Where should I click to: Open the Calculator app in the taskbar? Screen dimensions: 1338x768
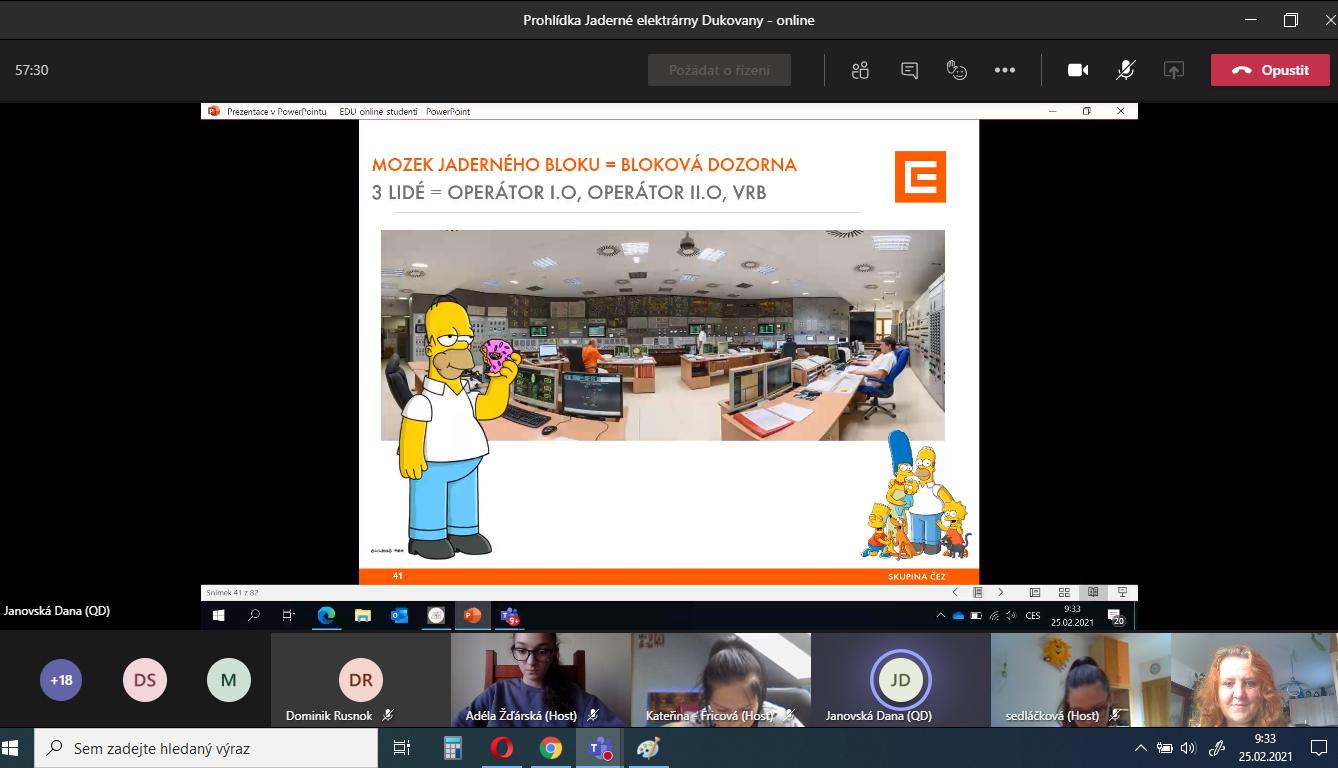(x=453, y=748)
